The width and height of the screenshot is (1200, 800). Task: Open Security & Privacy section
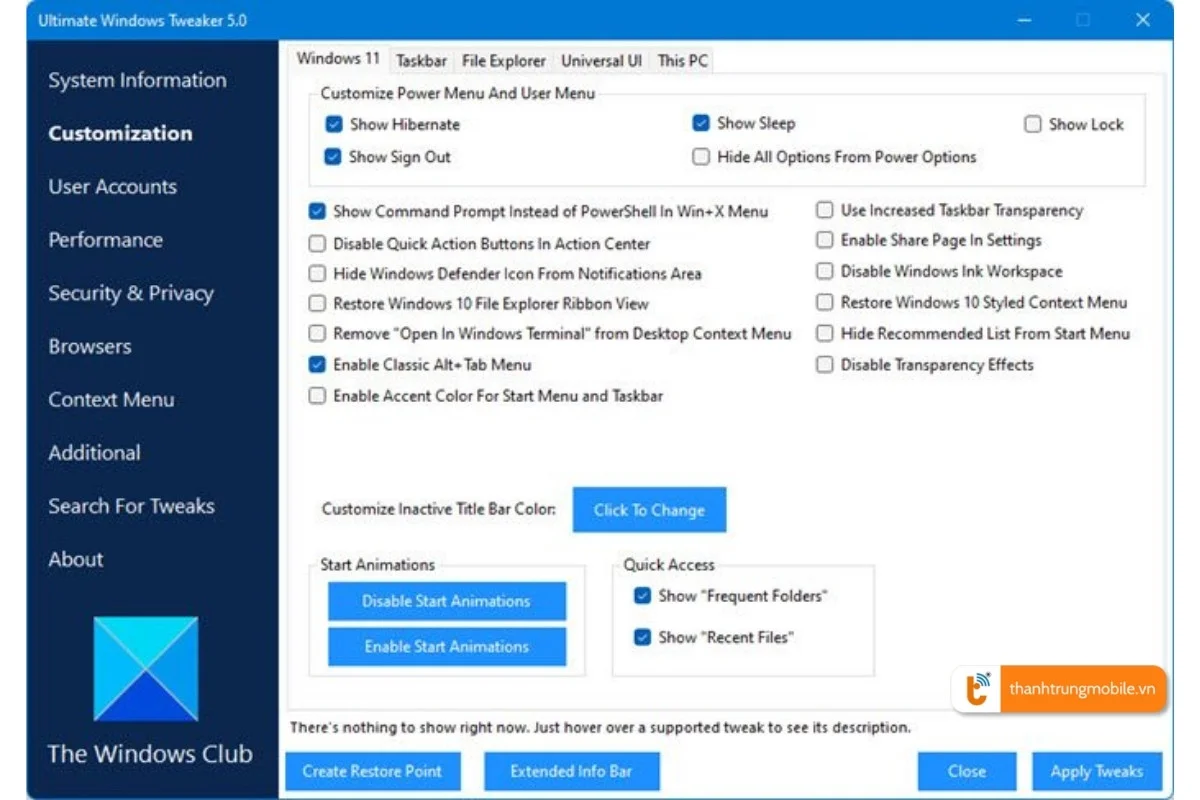(130, 293)
